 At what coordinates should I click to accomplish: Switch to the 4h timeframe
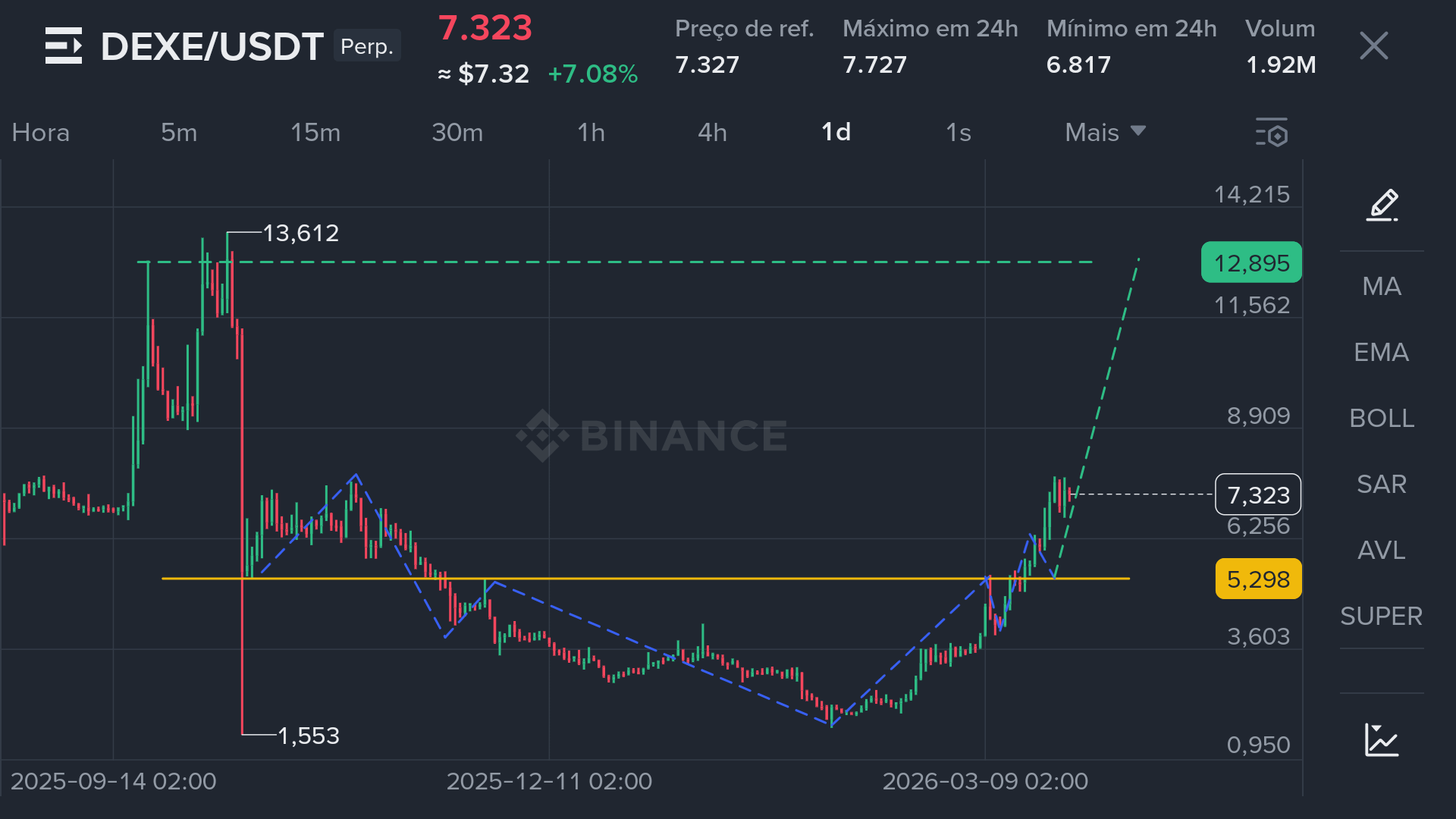[712, 133]
